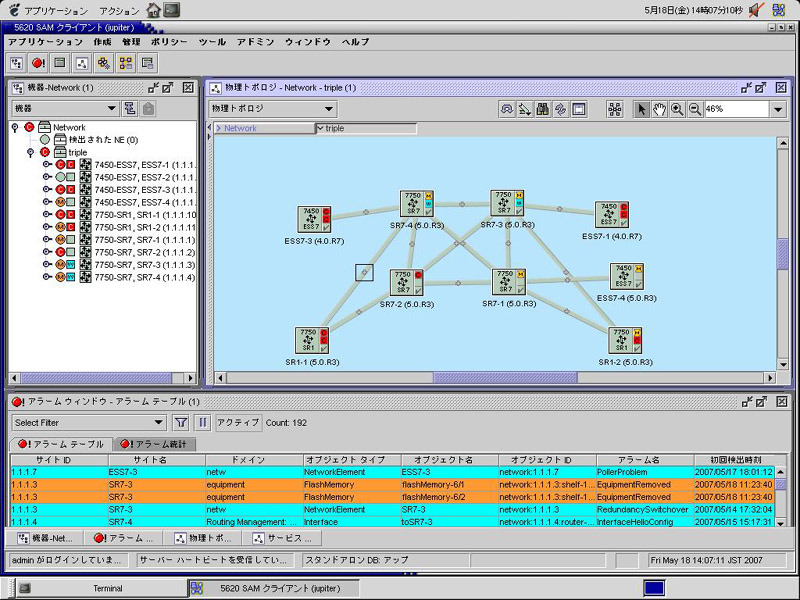Open the アプリケーション application menu

[45, 42]
